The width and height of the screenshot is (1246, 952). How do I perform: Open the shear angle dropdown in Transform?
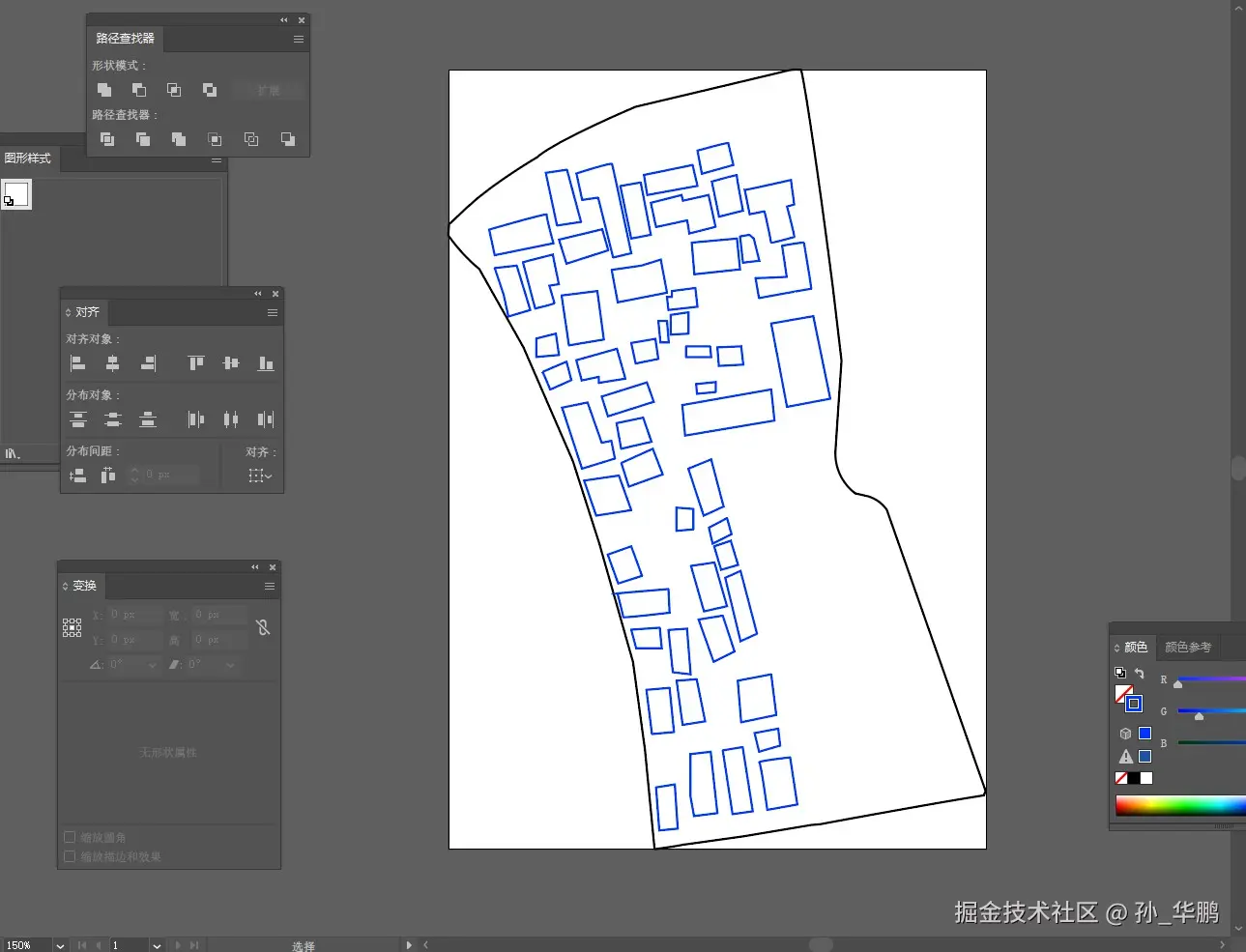230,665
